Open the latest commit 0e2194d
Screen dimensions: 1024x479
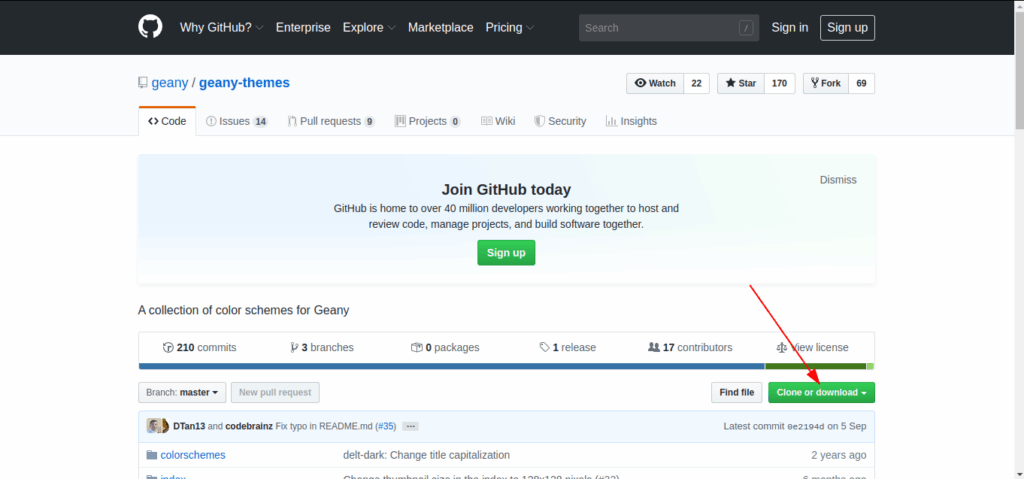pyautogui.click(x=806, y=426)
